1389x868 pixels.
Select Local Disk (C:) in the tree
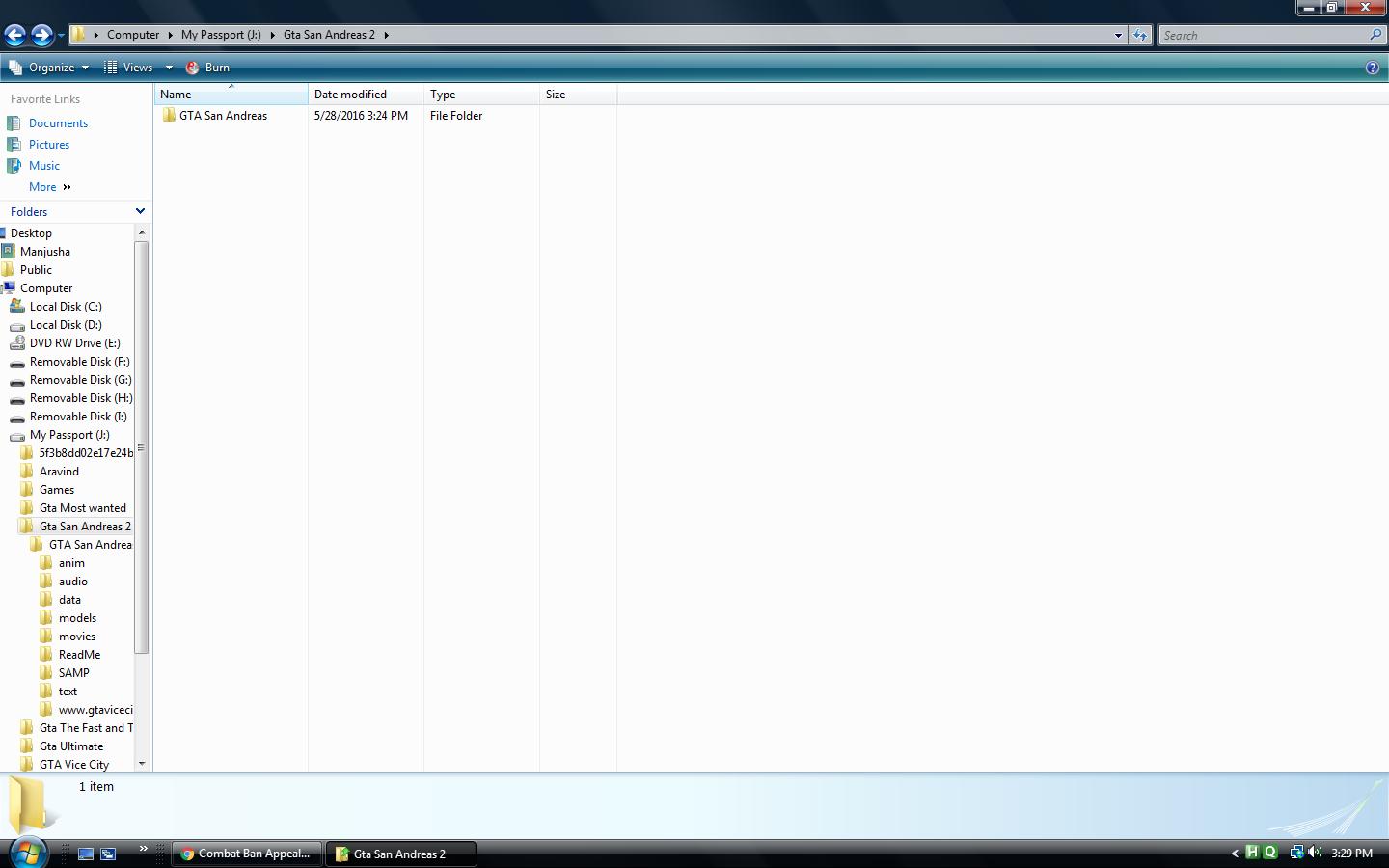65,307
